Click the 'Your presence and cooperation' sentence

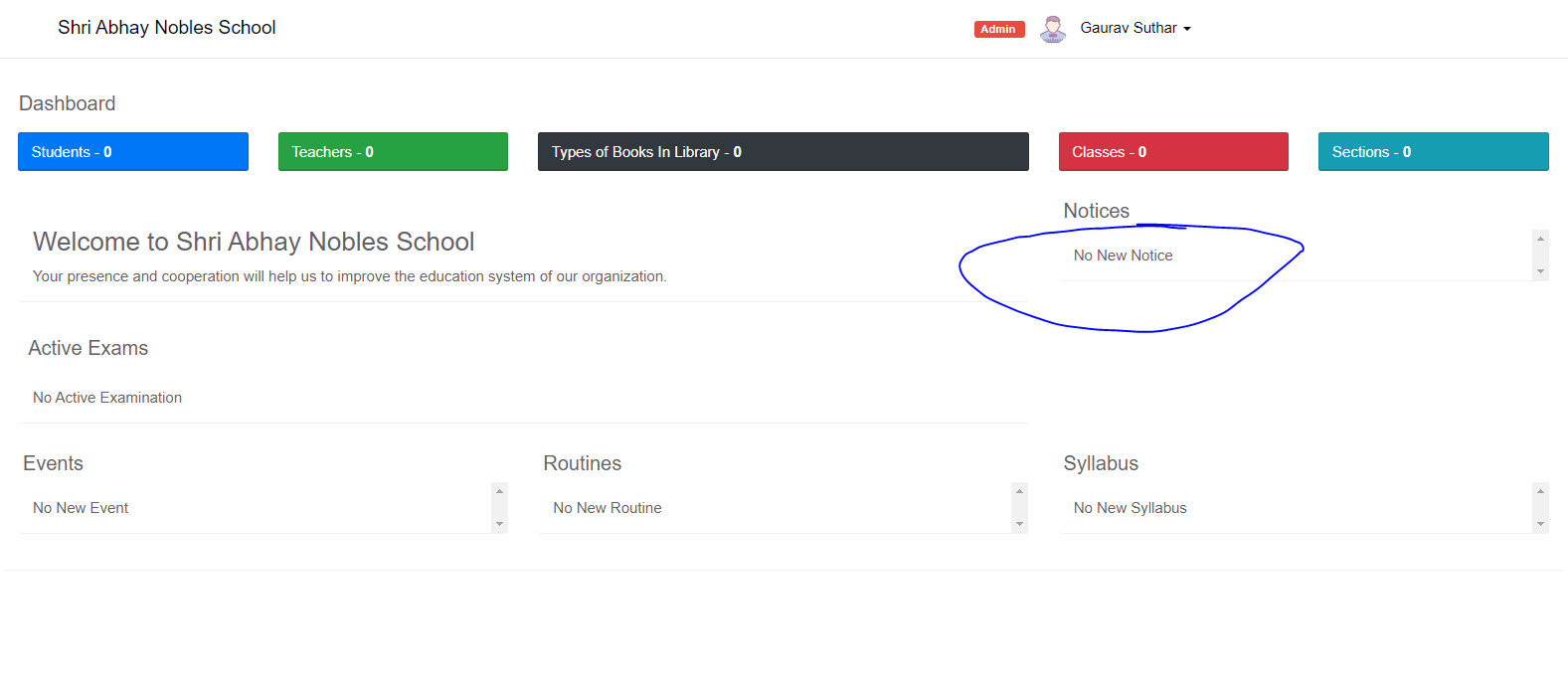click(350, 276)
